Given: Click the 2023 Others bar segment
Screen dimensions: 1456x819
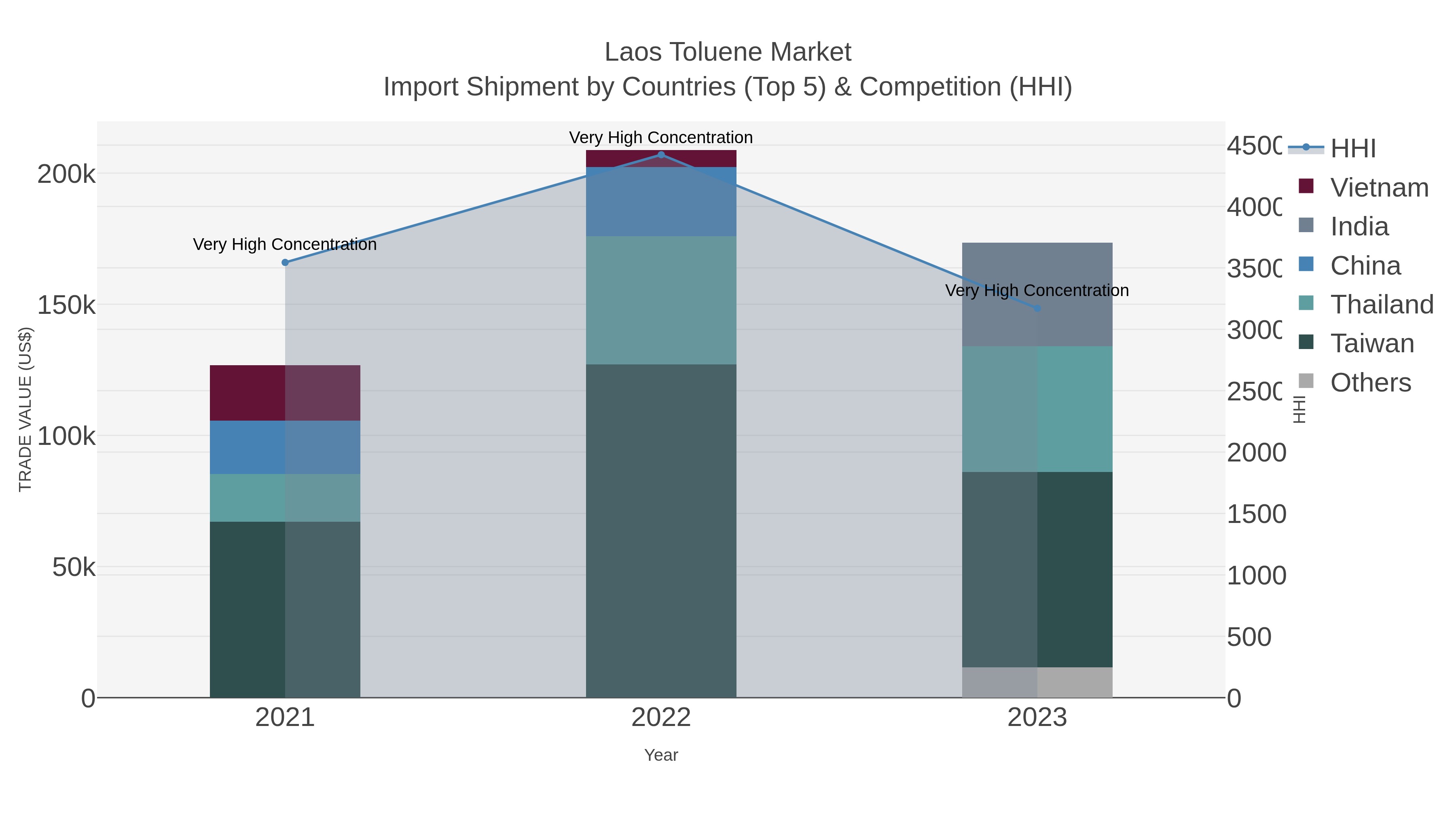Looking at the screenshot, I should click(1037, 682).
